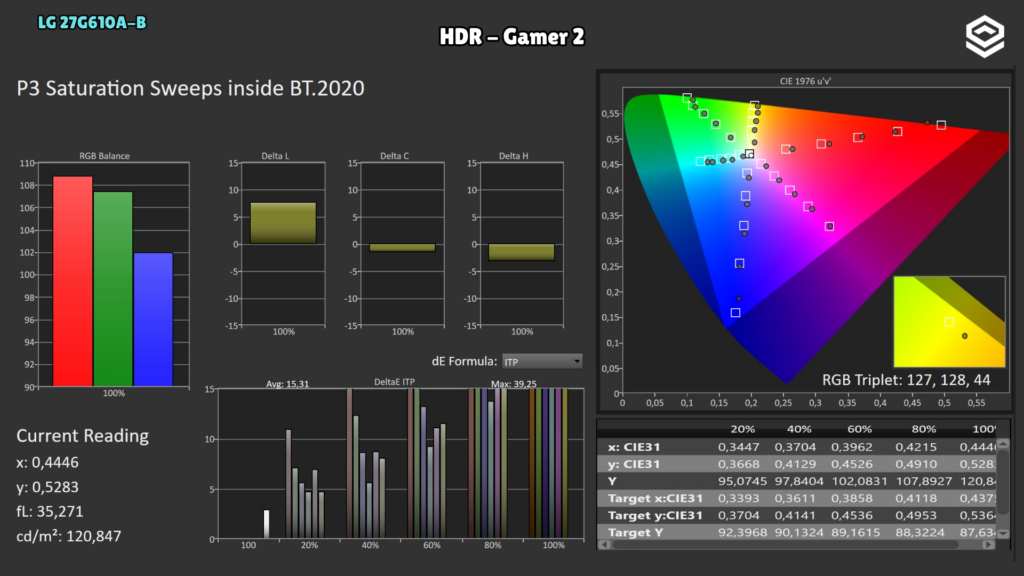
Task: Select the 'Y' row header
Action: point(612,481)
